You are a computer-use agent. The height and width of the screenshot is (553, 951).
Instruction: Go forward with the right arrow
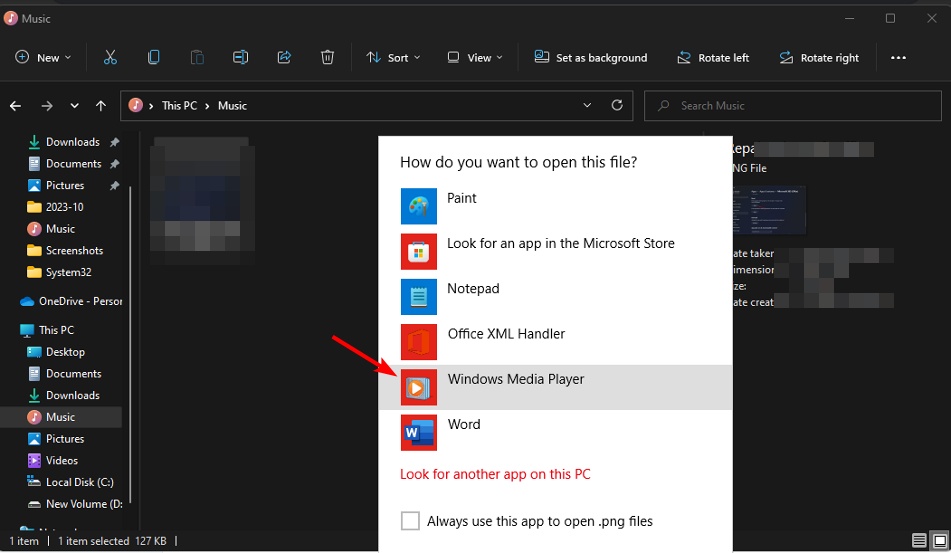tap(47, 106)
